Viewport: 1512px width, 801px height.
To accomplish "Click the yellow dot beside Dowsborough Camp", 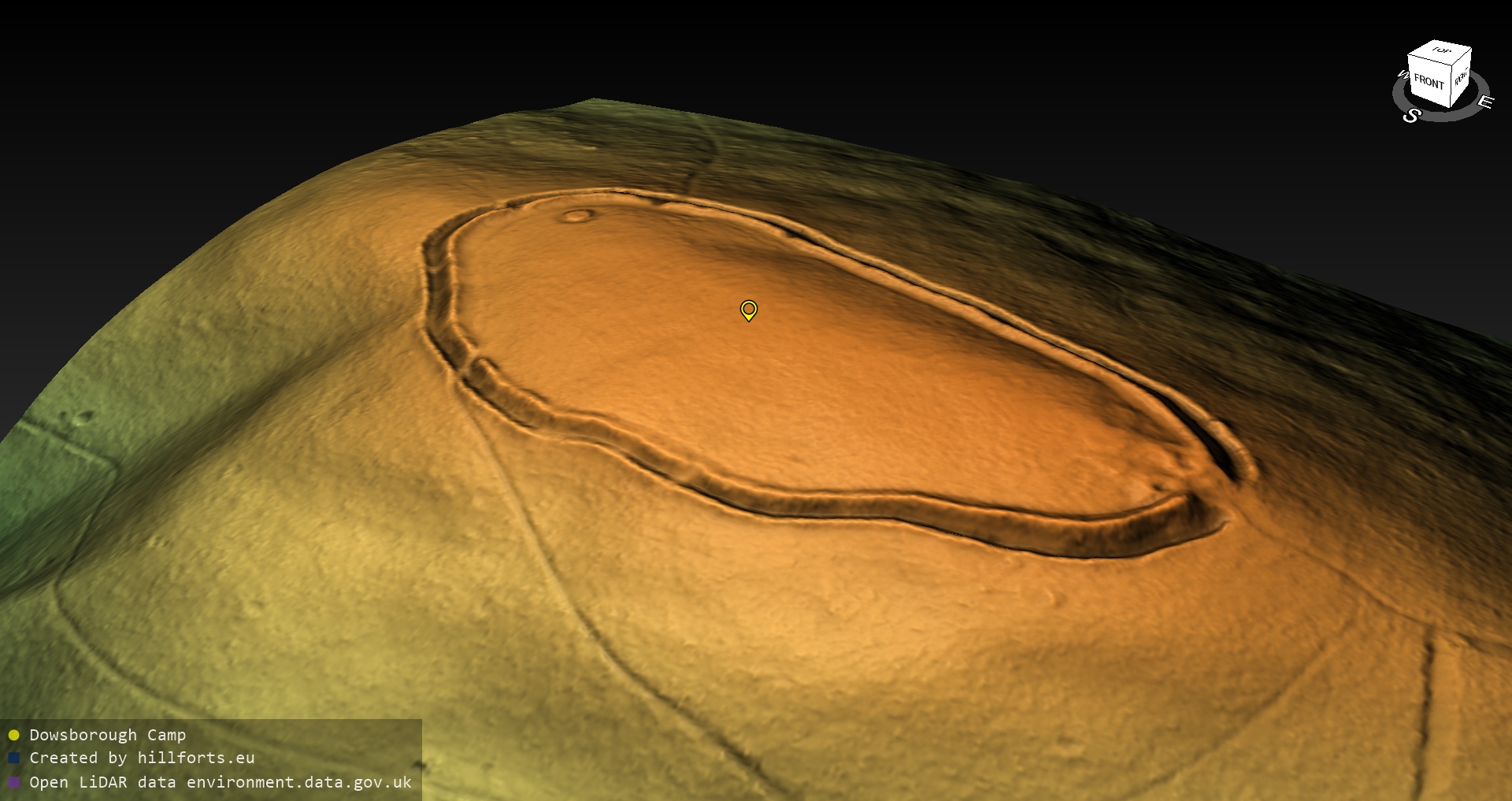I will click(x=13, y=736).
